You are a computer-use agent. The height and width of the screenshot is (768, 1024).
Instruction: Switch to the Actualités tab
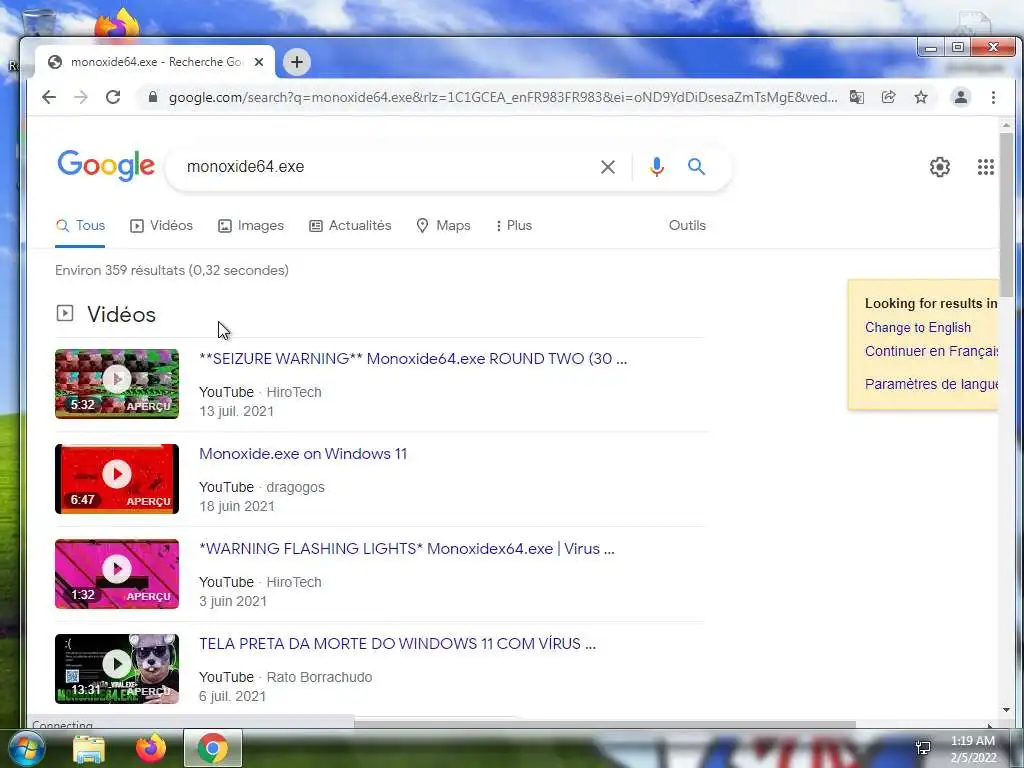[x=350, y=226]
